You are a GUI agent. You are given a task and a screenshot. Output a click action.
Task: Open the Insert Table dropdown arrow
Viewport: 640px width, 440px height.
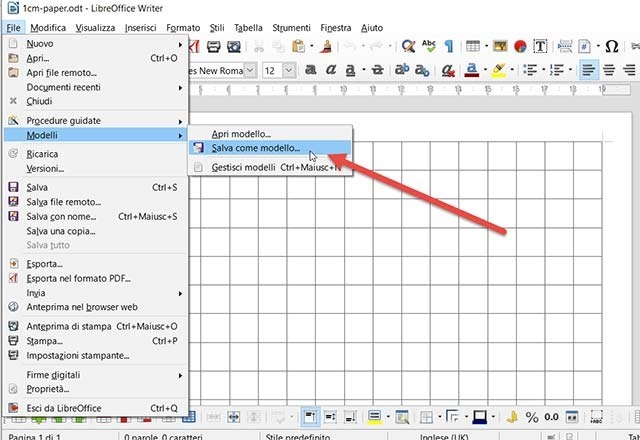tap(486, 46)
